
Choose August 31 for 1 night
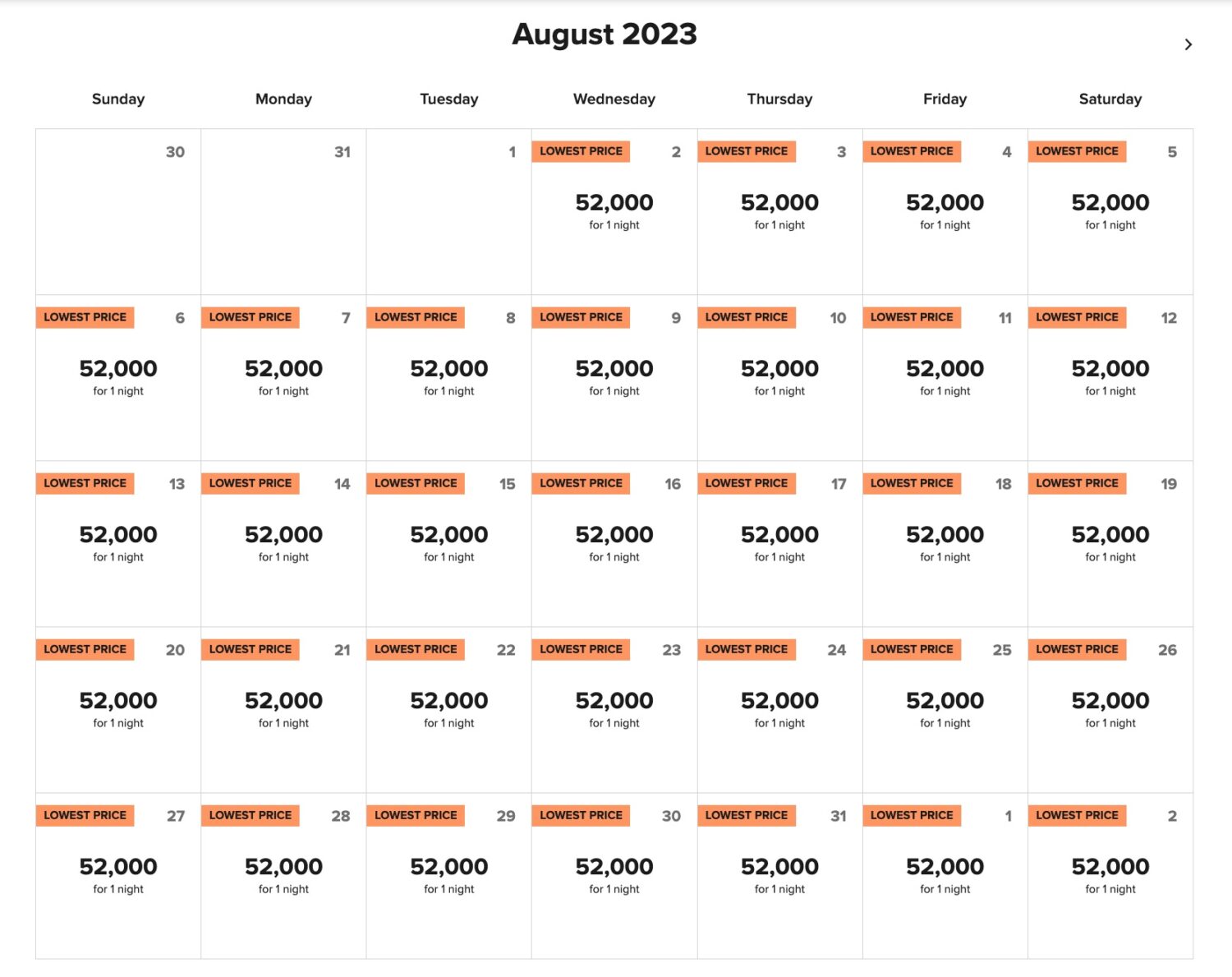coord(779,875)
